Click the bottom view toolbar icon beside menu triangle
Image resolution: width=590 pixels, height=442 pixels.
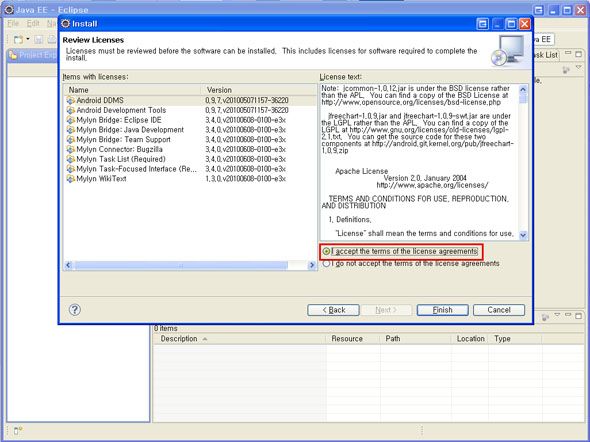point(545,318)
